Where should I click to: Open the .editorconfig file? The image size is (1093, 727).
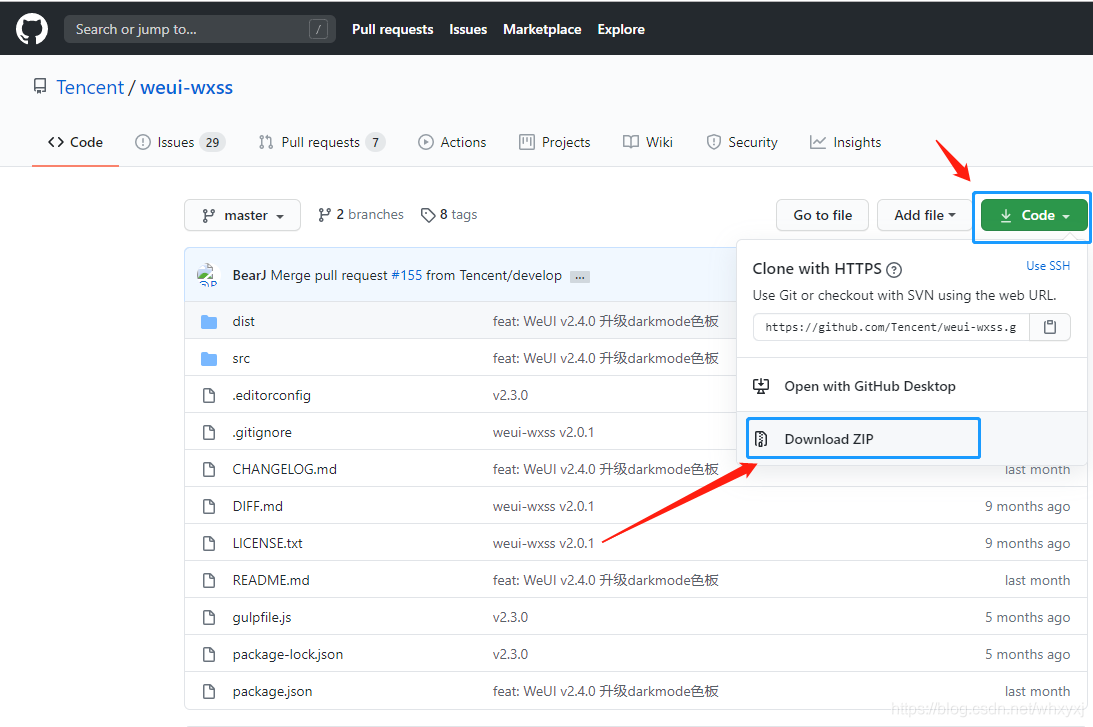(271, 395)
